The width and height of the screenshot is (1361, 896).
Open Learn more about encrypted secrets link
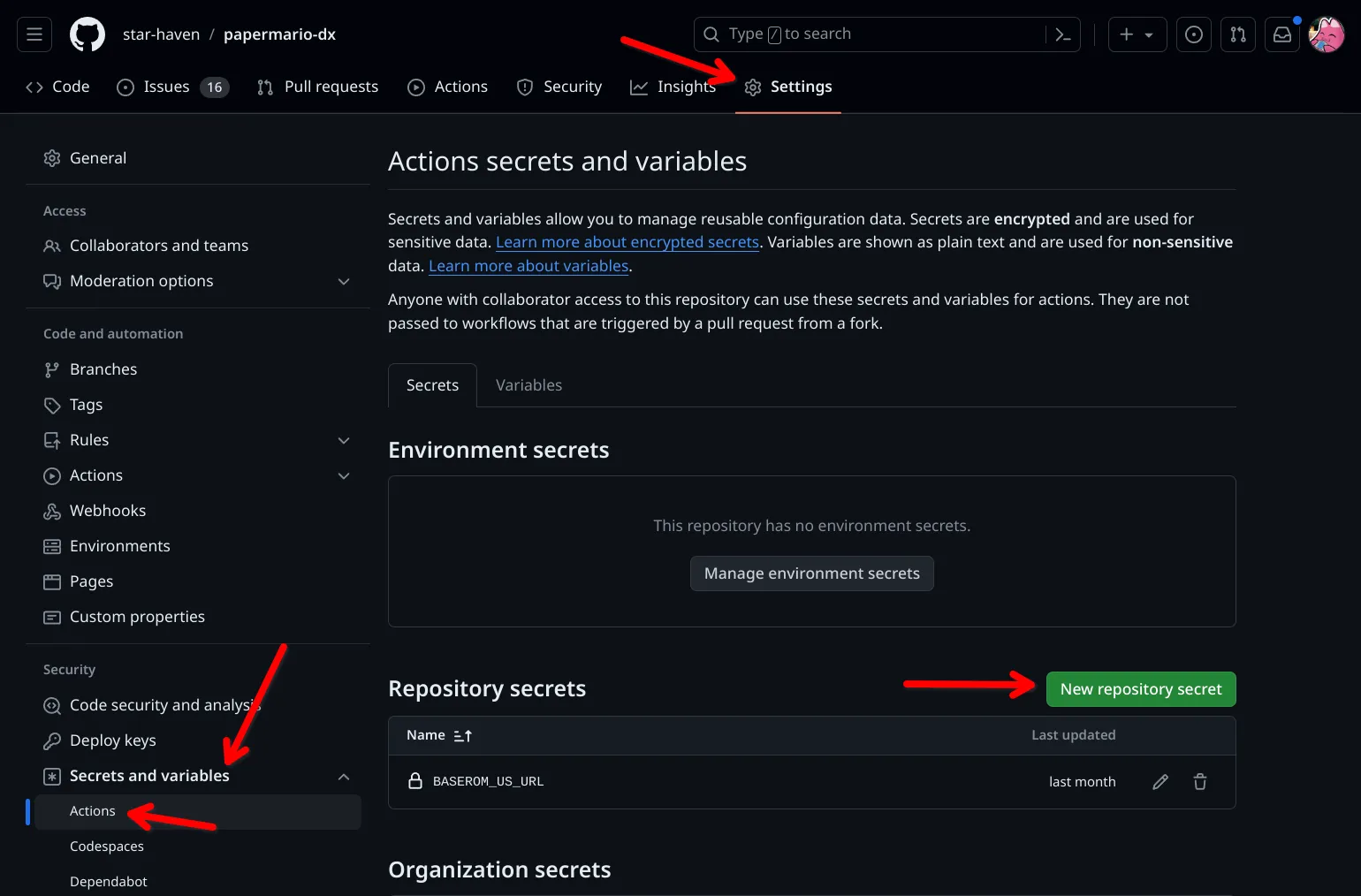pos(627,242)
